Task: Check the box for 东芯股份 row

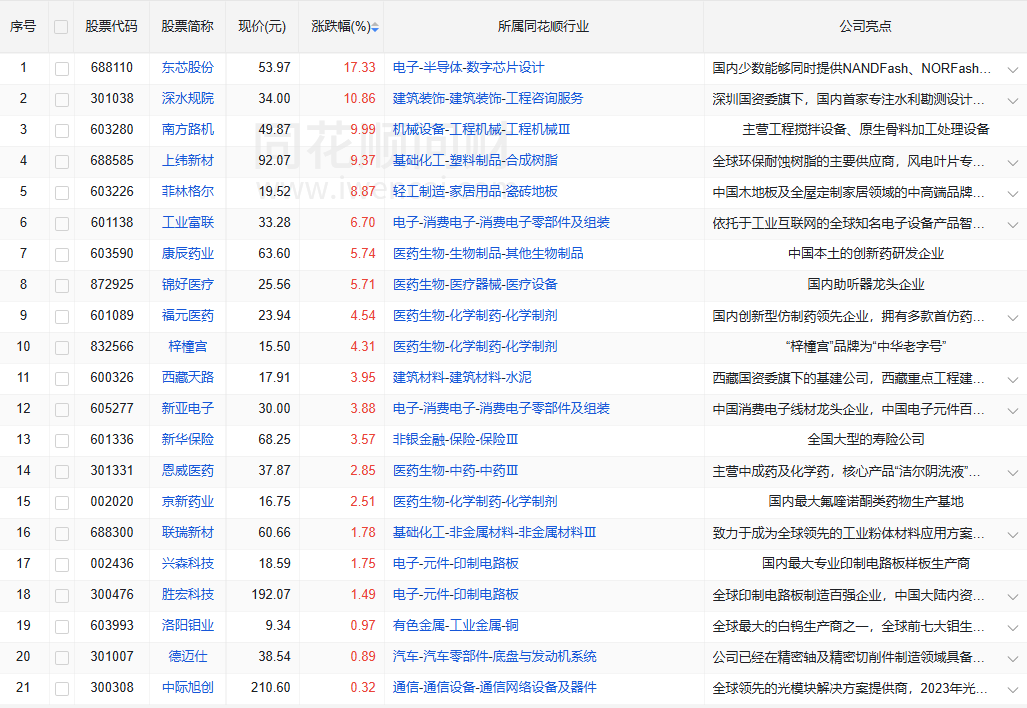Action: pos(62,69)
